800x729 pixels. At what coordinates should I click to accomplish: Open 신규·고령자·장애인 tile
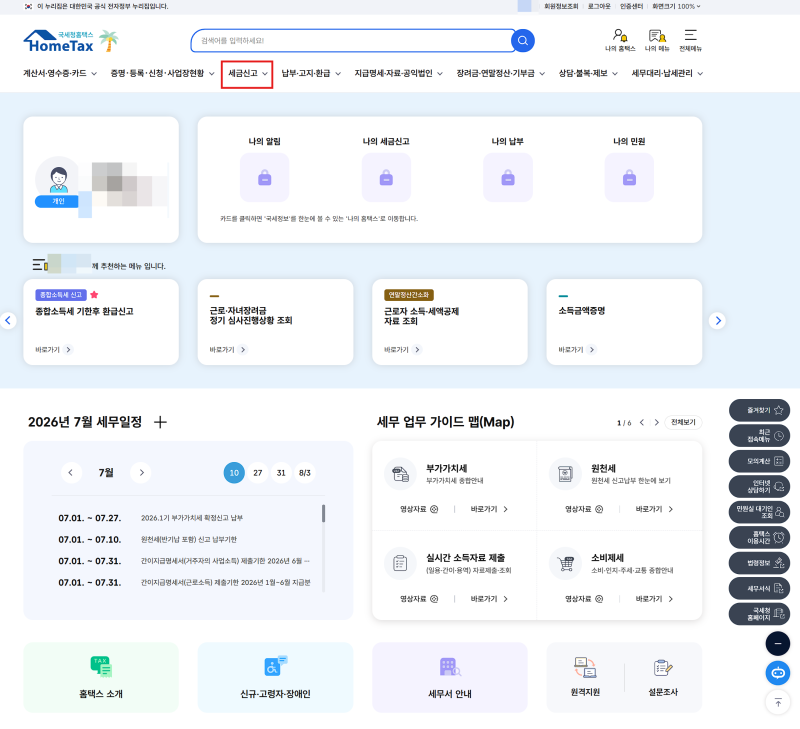tap(276, 677)
